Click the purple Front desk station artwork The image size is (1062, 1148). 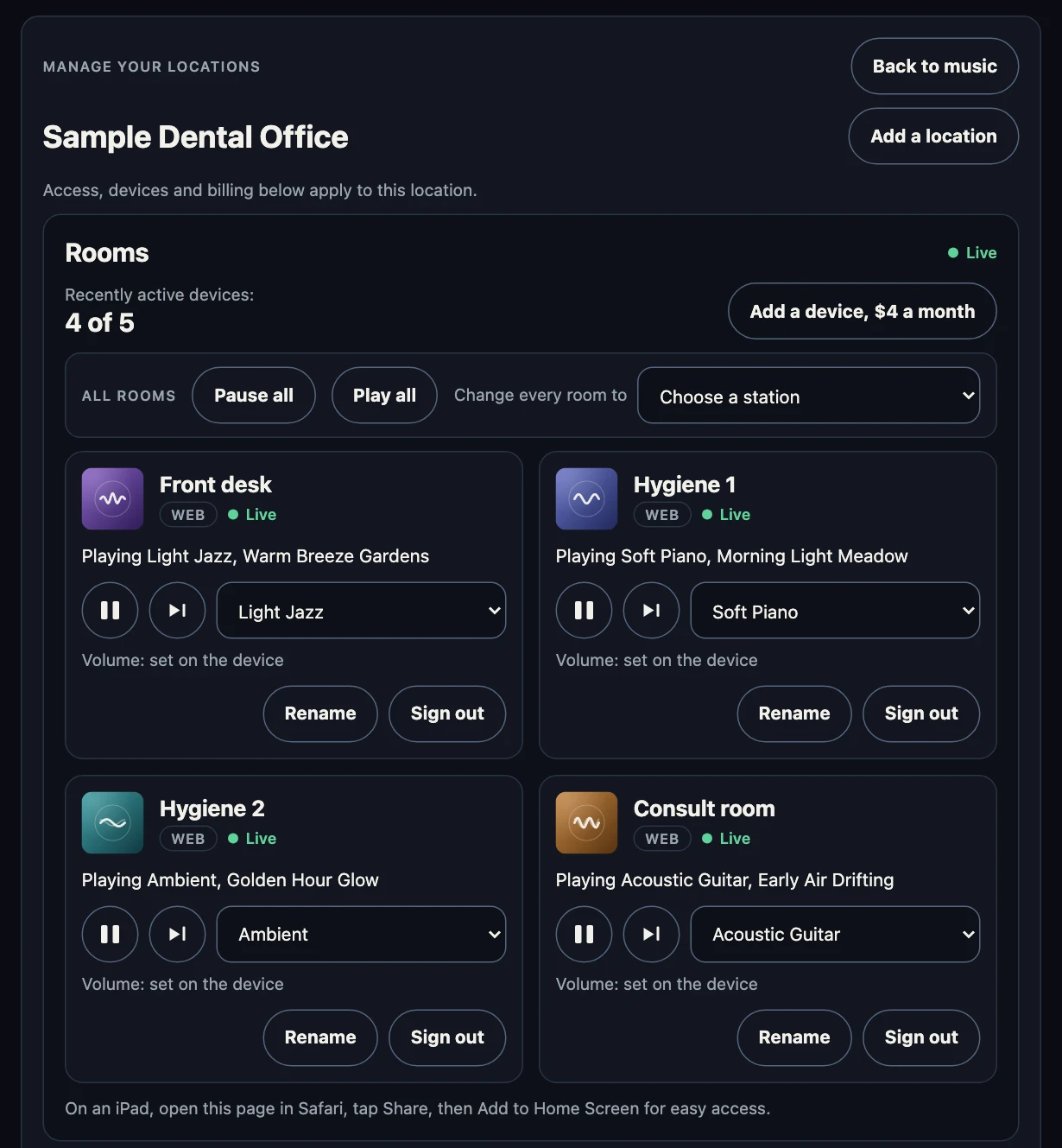[112, 498]
